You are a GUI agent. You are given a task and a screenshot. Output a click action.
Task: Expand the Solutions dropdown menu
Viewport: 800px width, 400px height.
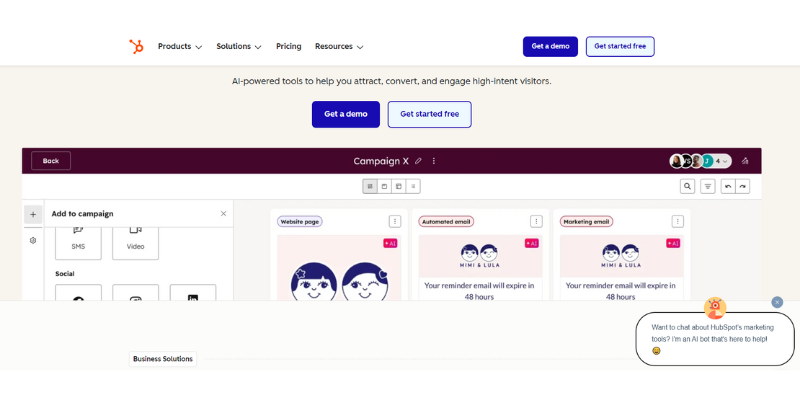click(239, 46)
